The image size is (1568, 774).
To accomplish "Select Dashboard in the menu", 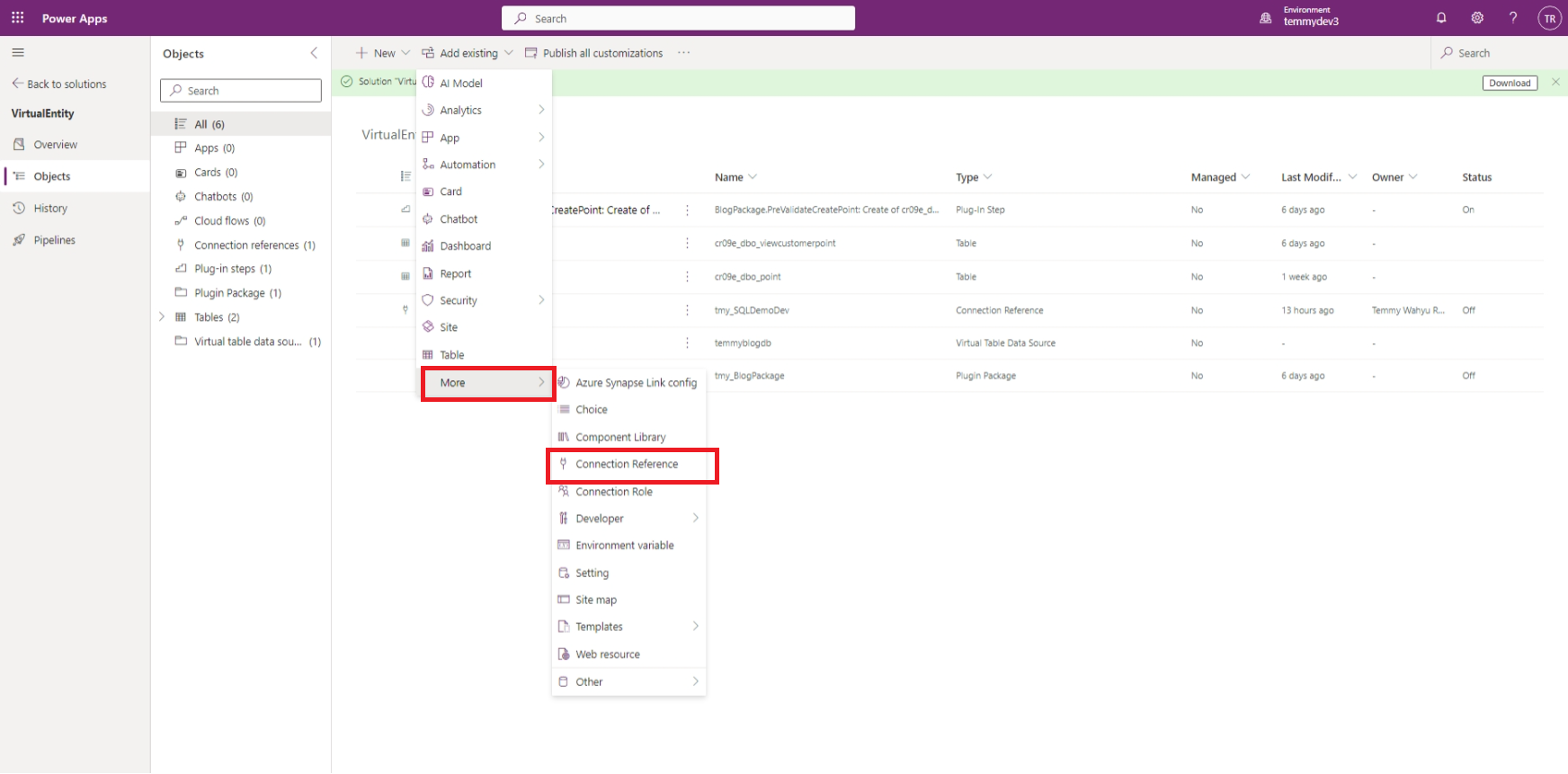I will 485,245.
